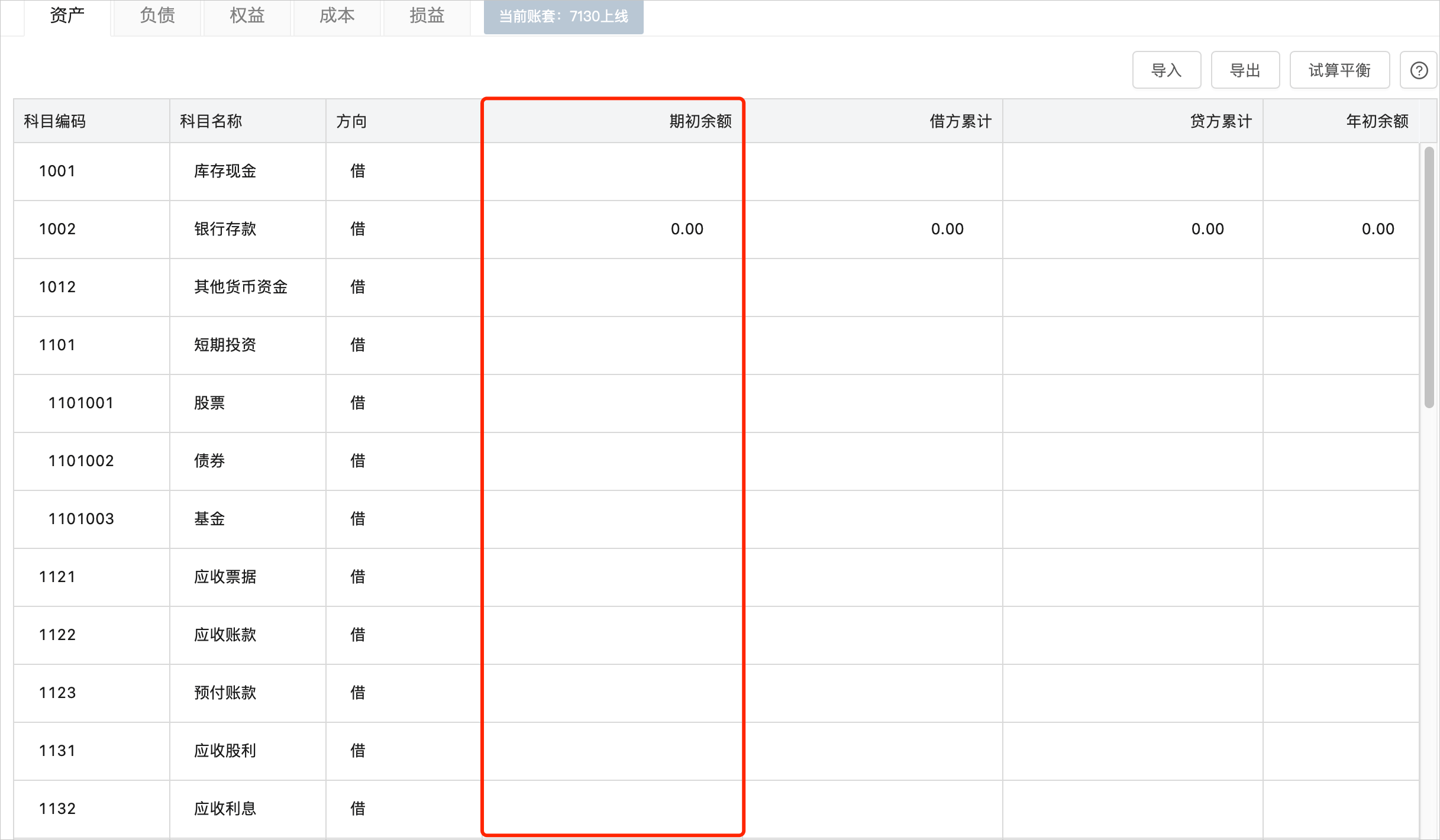Click the 当前账套: 7130上线 label
Image resolution: width=1440 pixels, height=840 pixels.
click(x=563, y=17)
